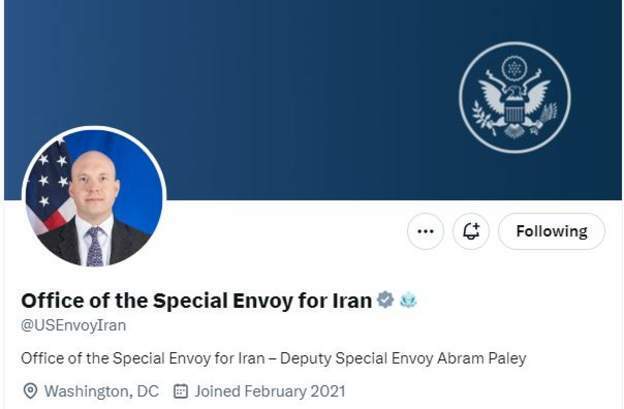
Task: Click the bold profile name heading
Action: pos(196,299)
